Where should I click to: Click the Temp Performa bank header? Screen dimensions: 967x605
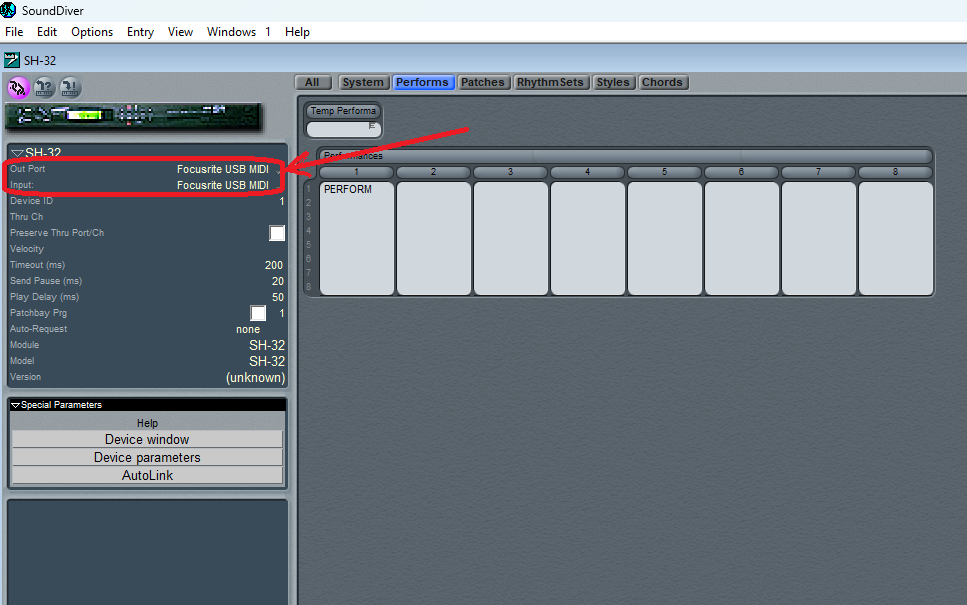(x=343, y=111)
